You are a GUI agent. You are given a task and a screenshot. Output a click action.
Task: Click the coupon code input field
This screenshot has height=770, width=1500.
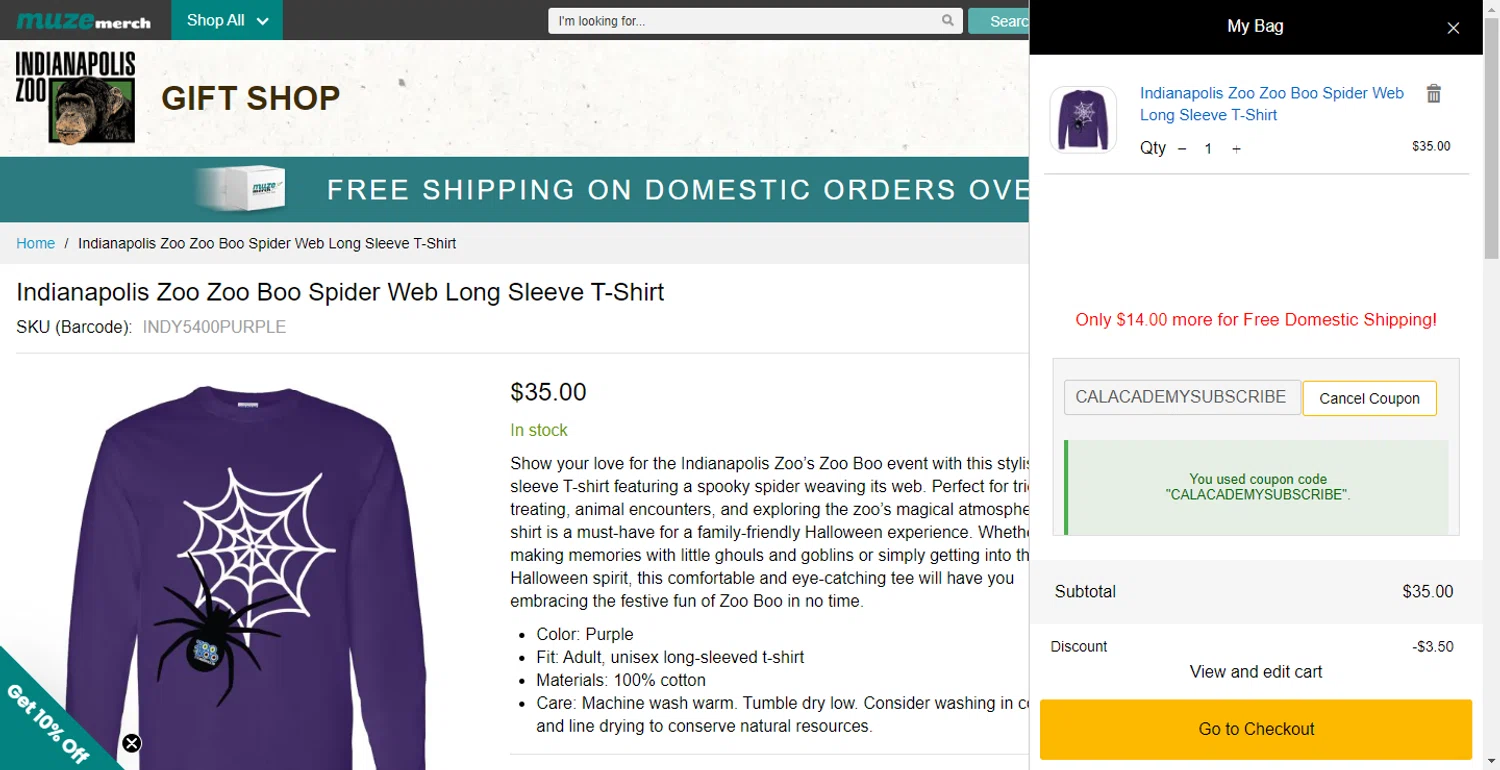point(1181,397)
